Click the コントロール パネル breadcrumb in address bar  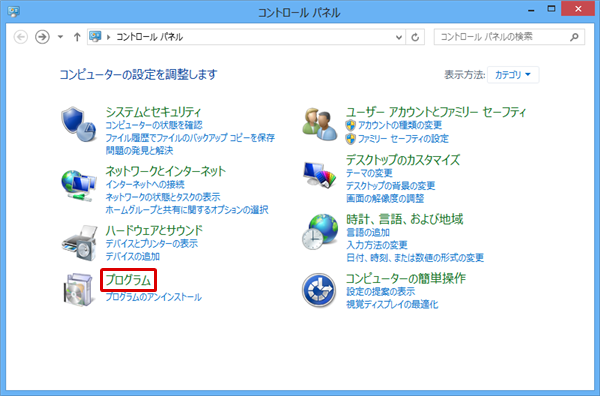pyautogui.click(x=149, y=37)
